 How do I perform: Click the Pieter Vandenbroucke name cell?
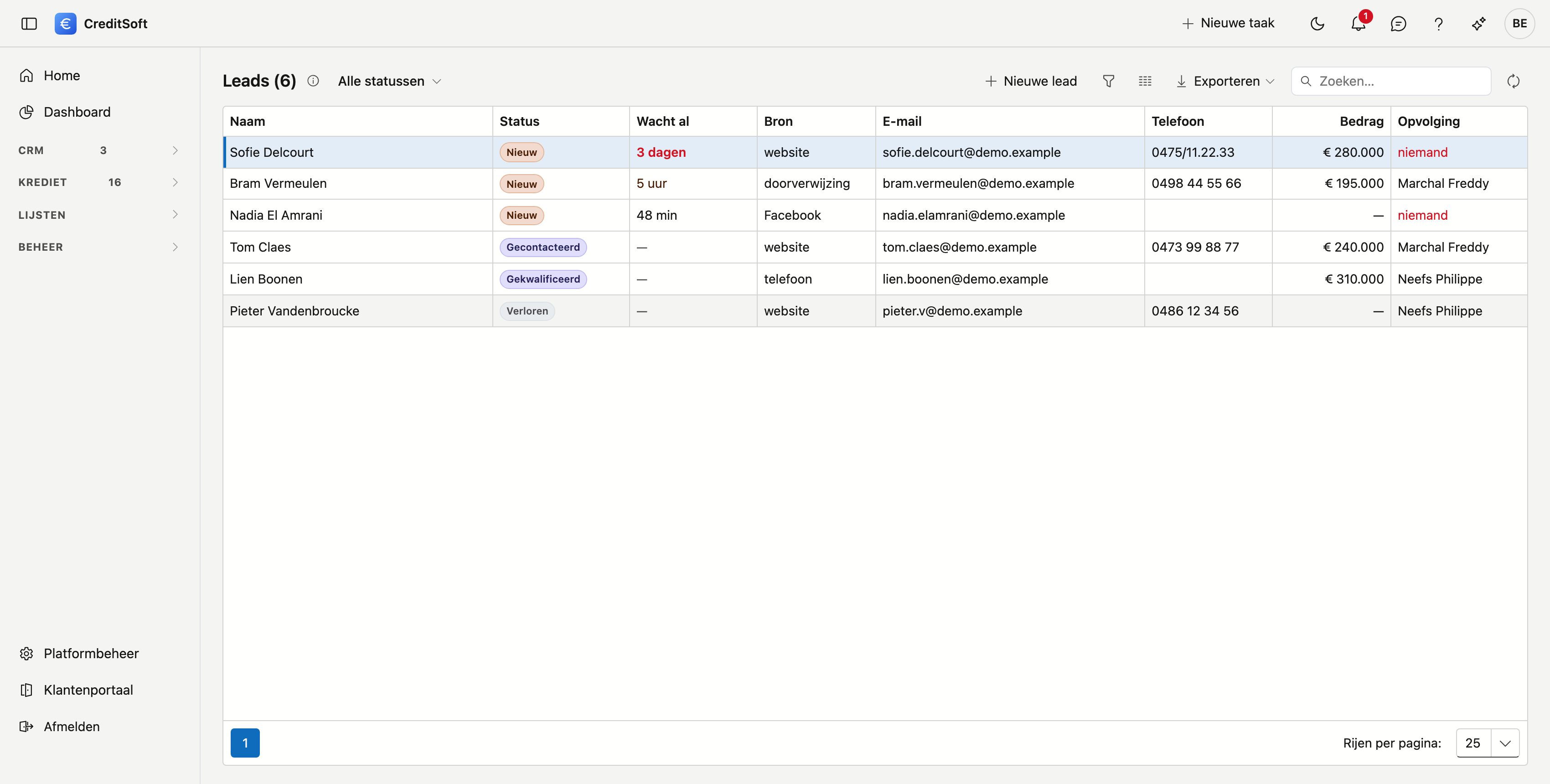pyautogui.click(x=294, y=311)
